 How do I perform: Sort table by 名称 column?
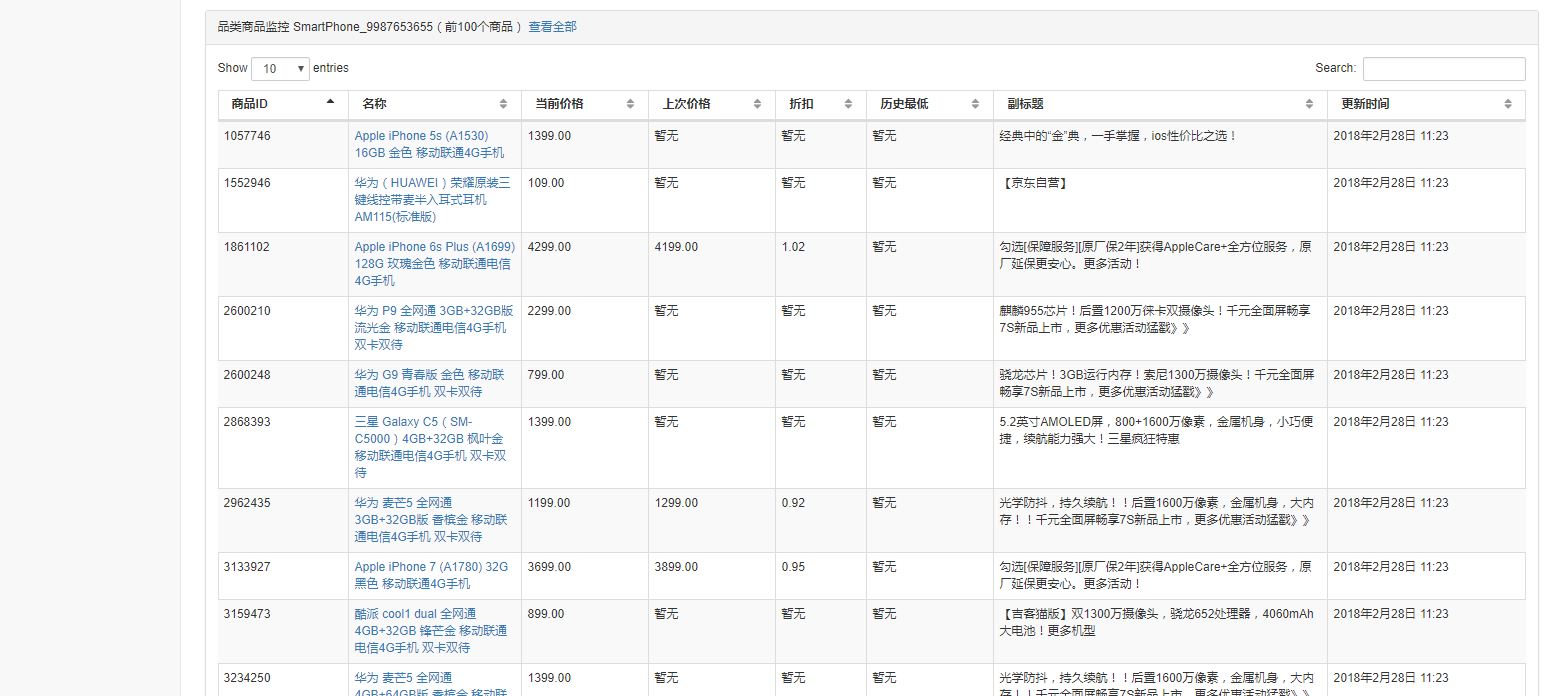(435, 104)
